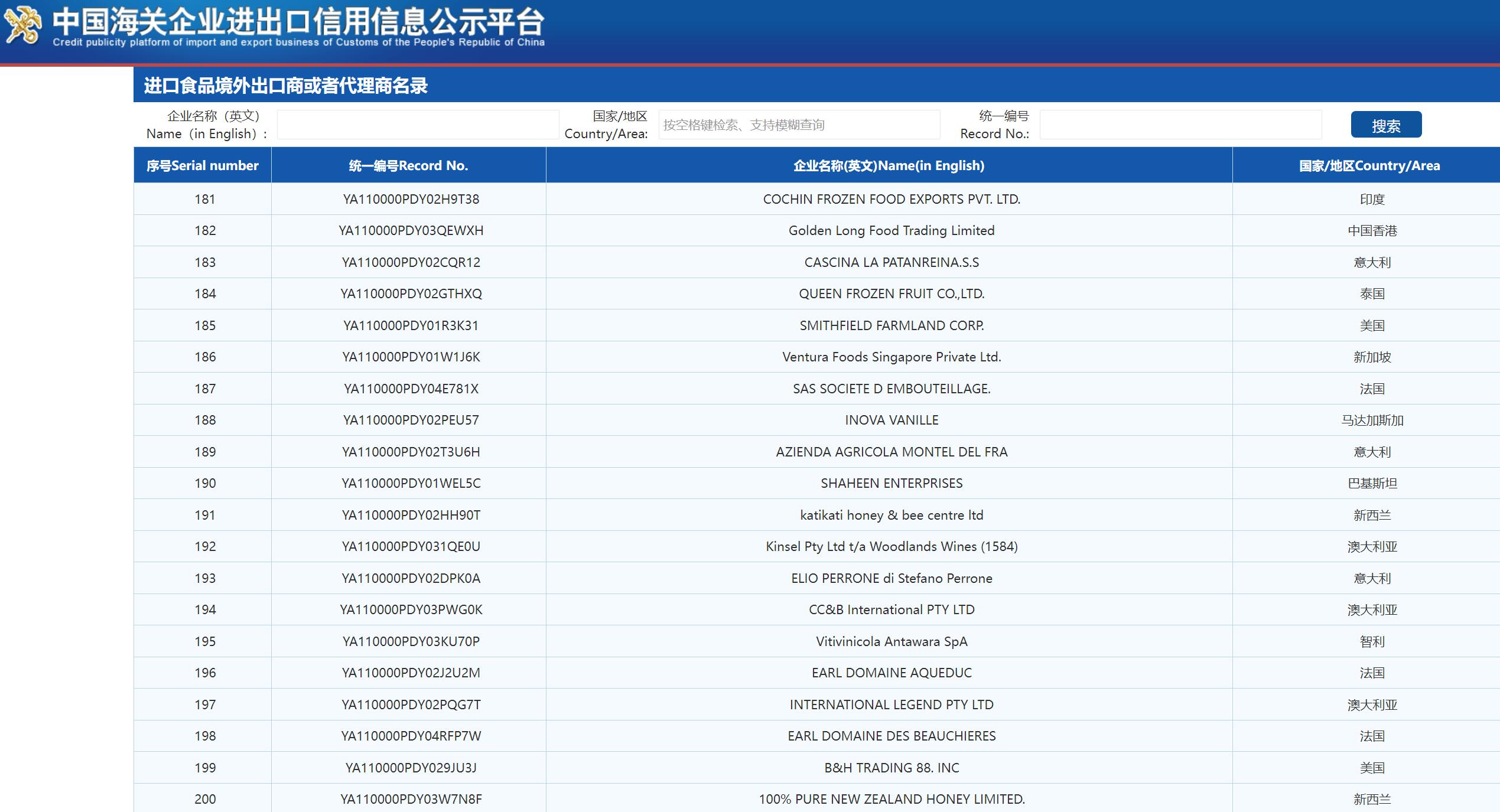Click EARL DOMAINE AQUEDUC
This screenshot has height=812, width=1500.
(x=891, y=673)
